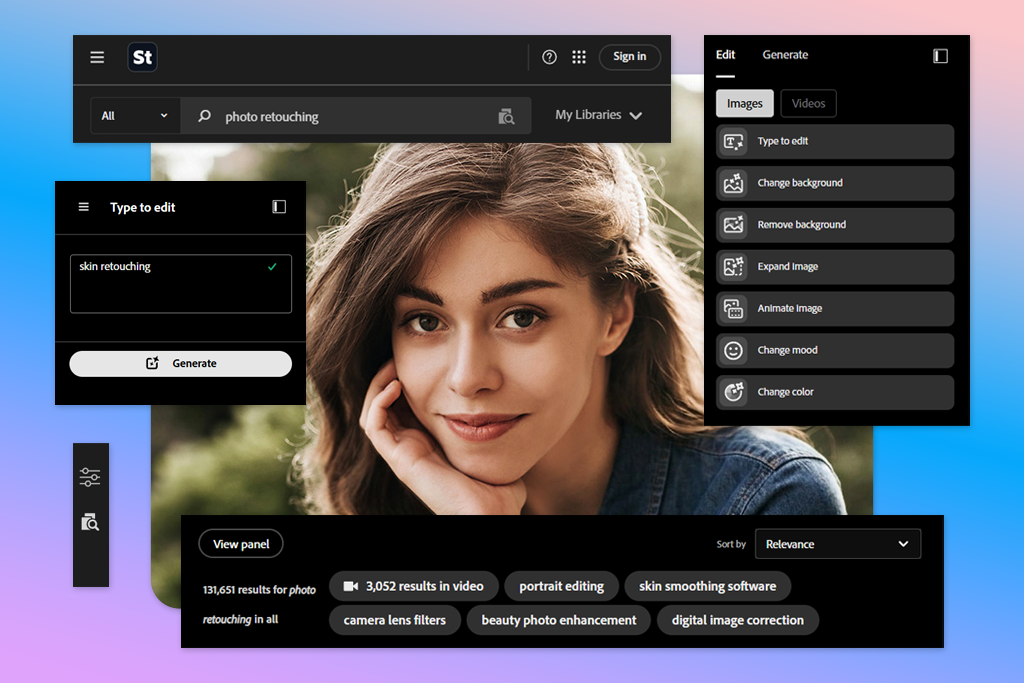Click the visual search camera icon in search bar
The width and height of the screenshot is (1024, 683).
pyautogui.click(x=506, y=116)
